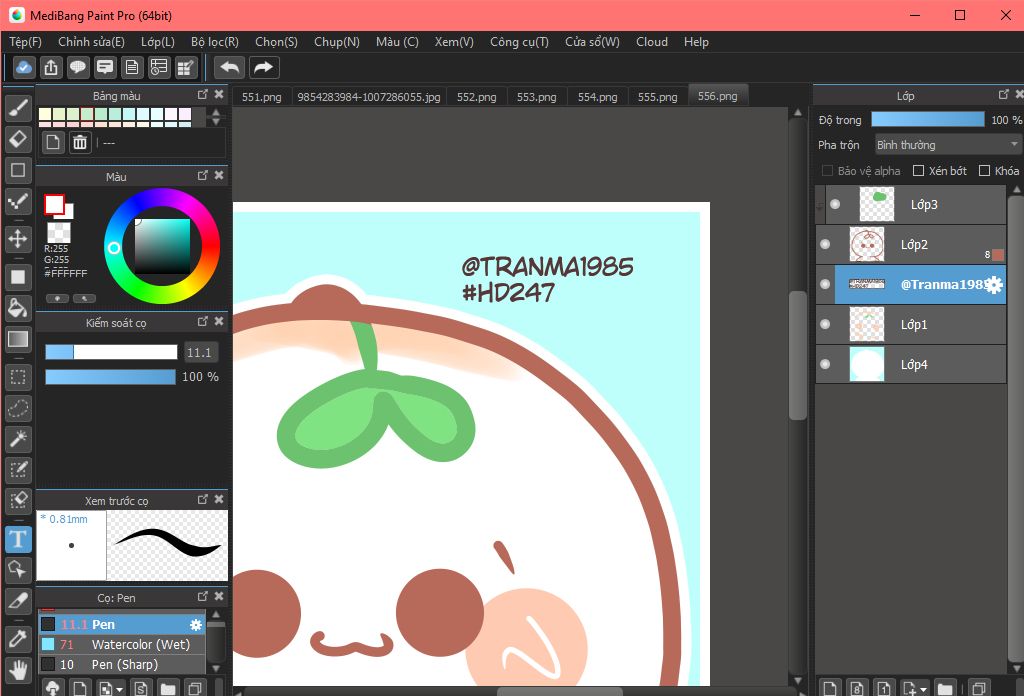Image resolution: width=1024 pixels, height=696 pixels.
Task: Hide the Lớp3 layer
Action: click(x=835, y=204)
